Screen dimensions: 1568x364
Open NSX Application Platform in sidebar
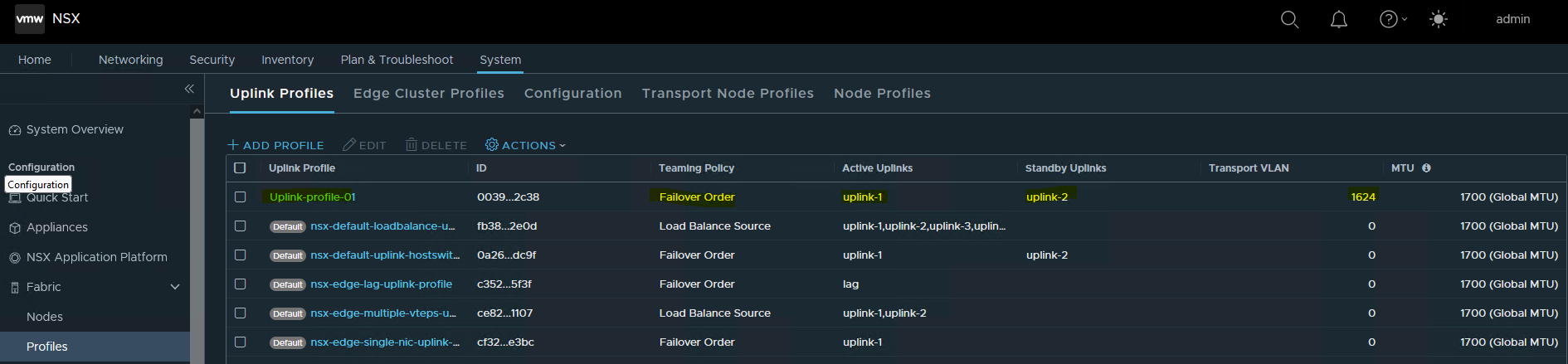point(97,257)
